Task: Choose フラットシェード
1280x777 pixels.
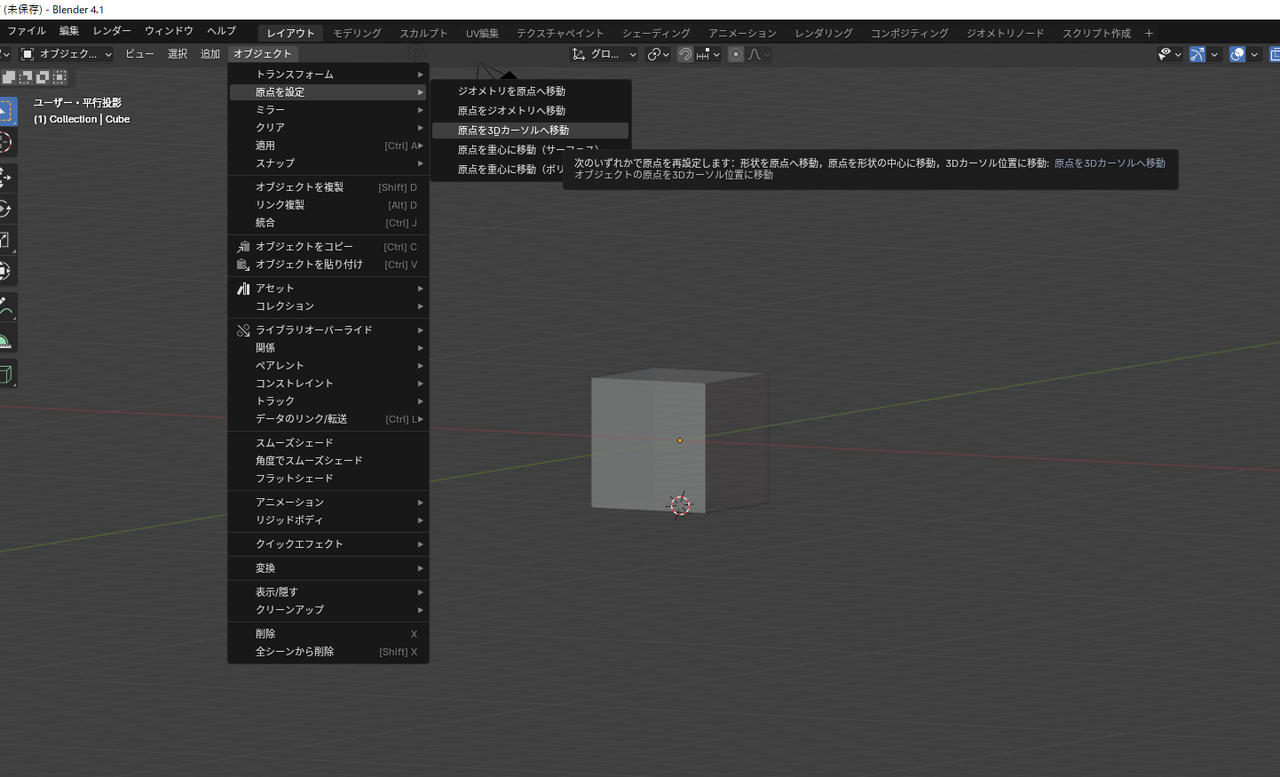Action: pos(328,479)
